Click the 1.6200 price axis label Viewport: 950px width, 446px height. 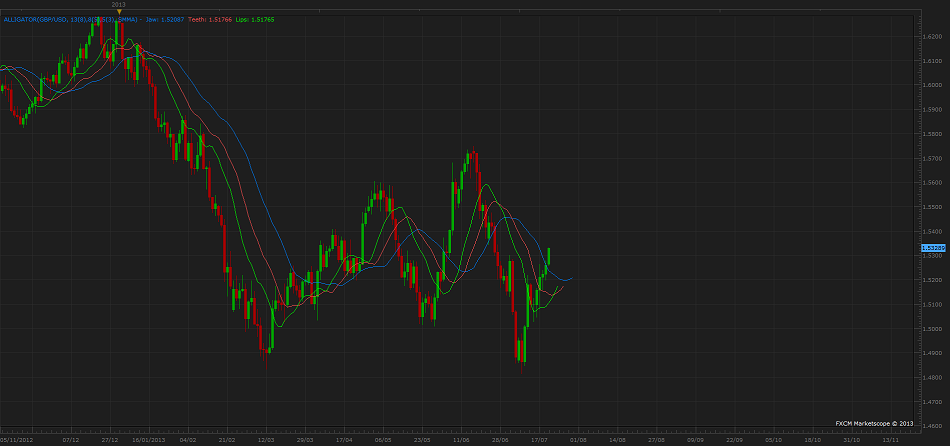(x=931, y=37)
